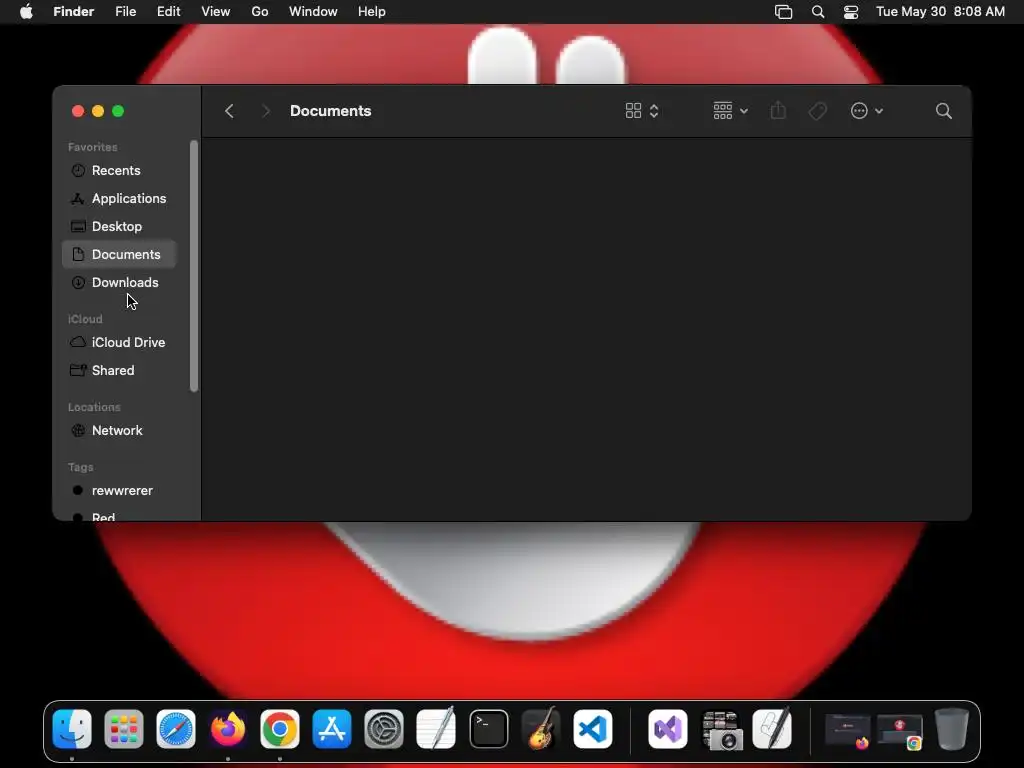Maximize Finder window with green button
Viewport: 1024px width, 768px height.
pos(118,111)
